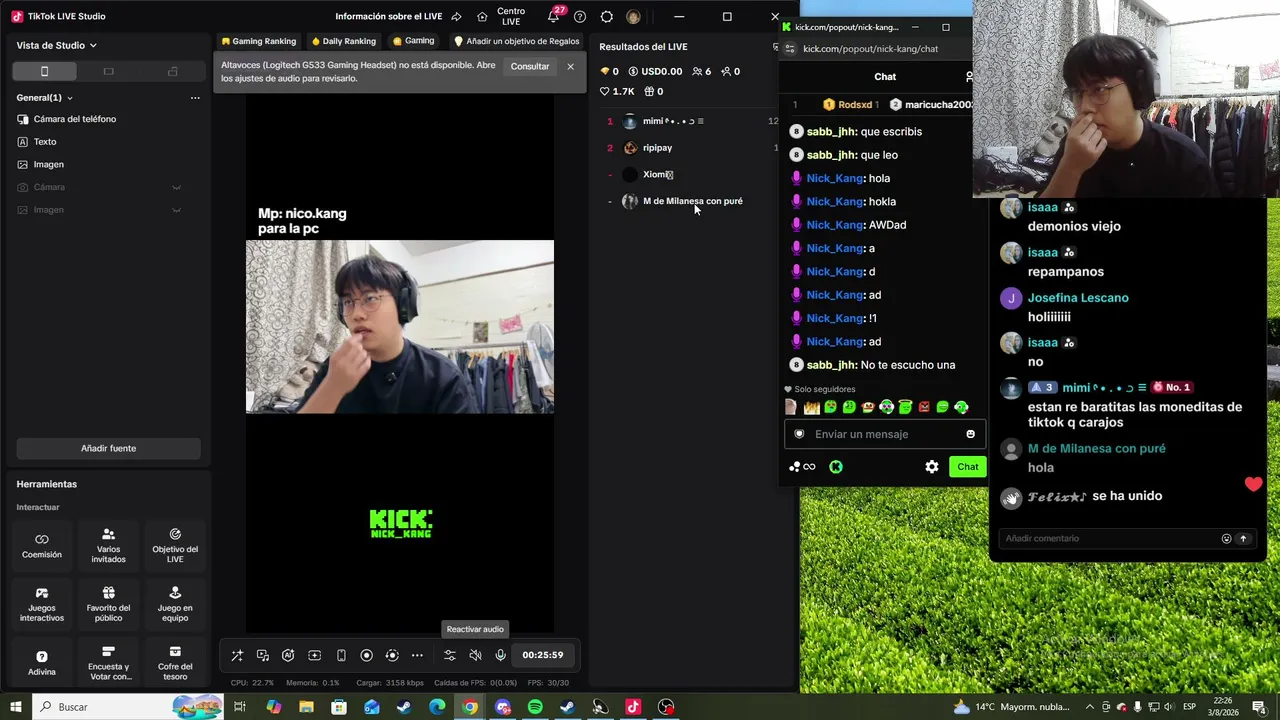Start recording with the record icon
1280x720 pixels.
tap(366, 655)
